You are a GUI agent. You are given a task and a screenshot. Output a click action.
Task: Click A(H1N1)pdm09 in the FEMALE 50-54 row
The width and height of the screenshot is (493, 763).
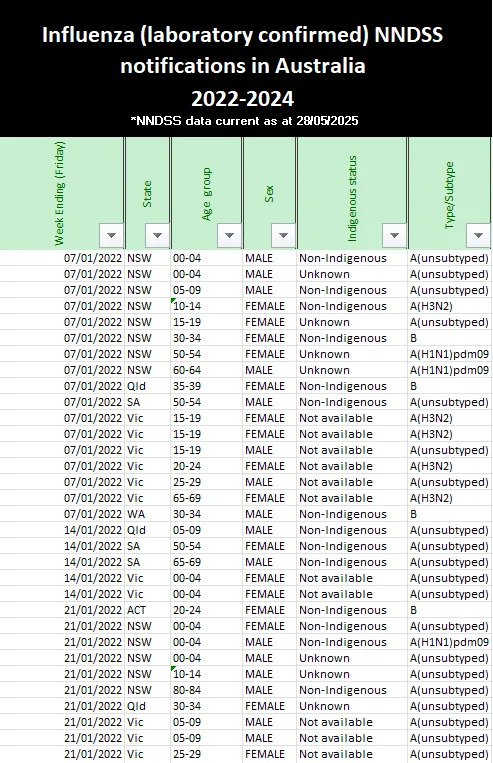(x=449, y=354)
